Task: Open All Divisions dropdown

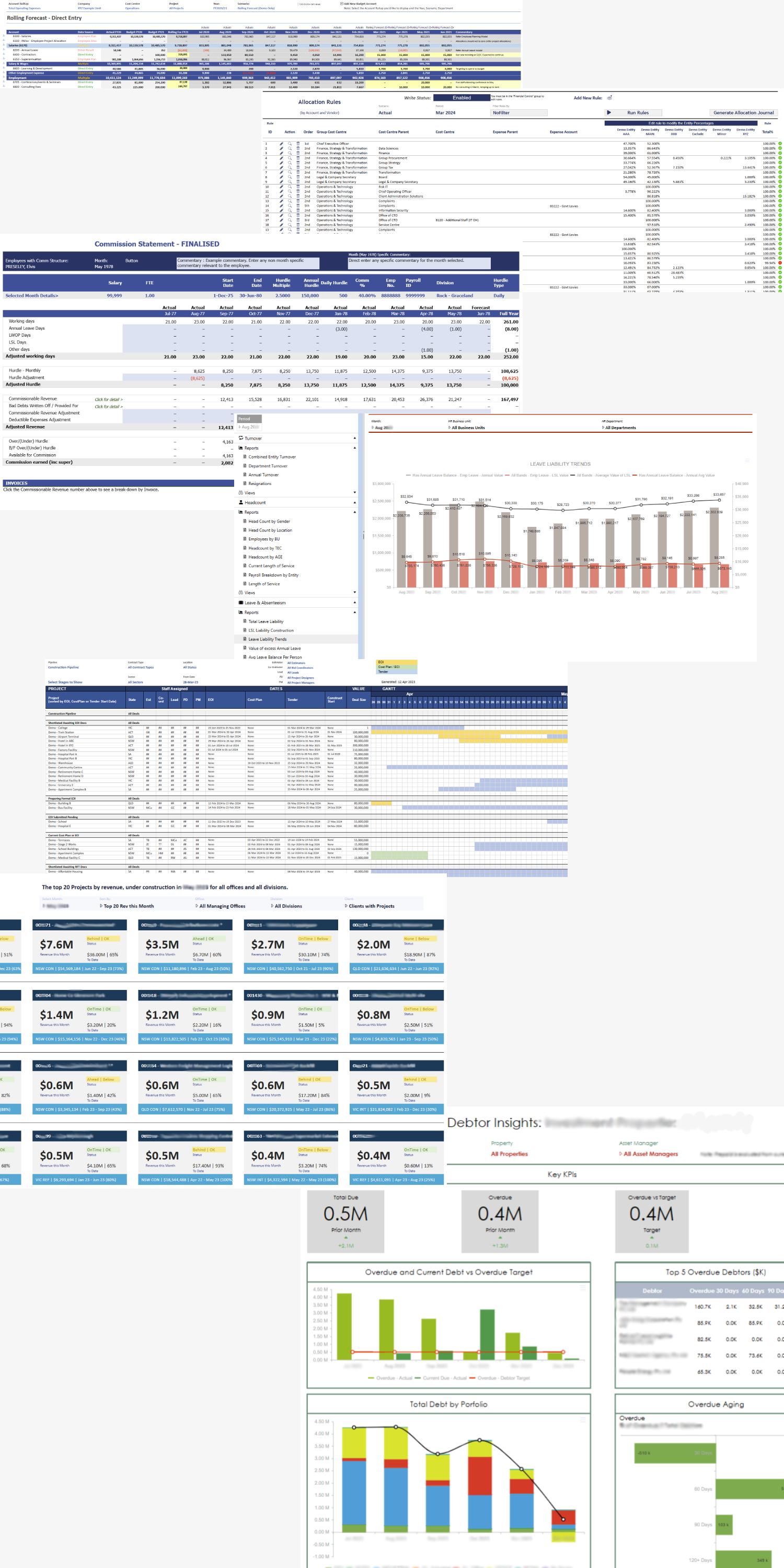Action: pyautogui.click(x=287, y=906)
